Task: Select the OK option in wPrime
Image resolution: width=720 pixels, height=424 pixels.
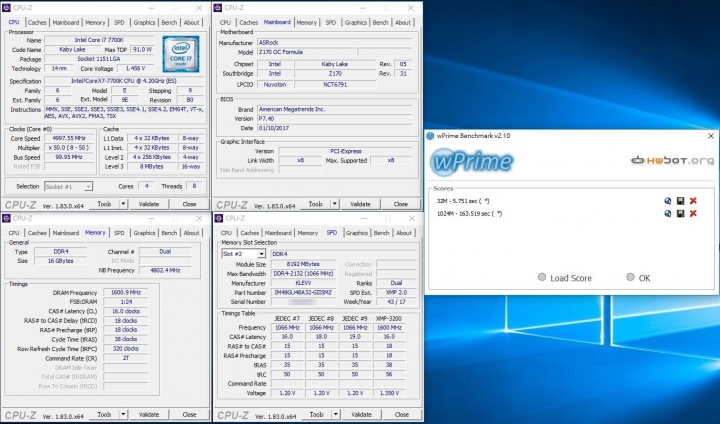Action: click(638, 277)
